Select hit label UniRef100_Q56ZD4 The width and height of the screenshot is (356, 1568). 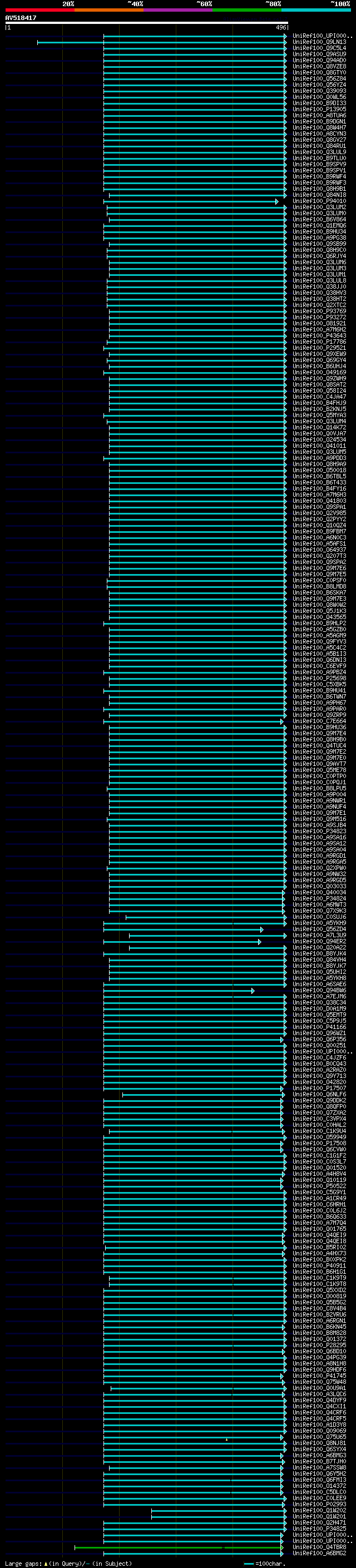click(319, 929)
